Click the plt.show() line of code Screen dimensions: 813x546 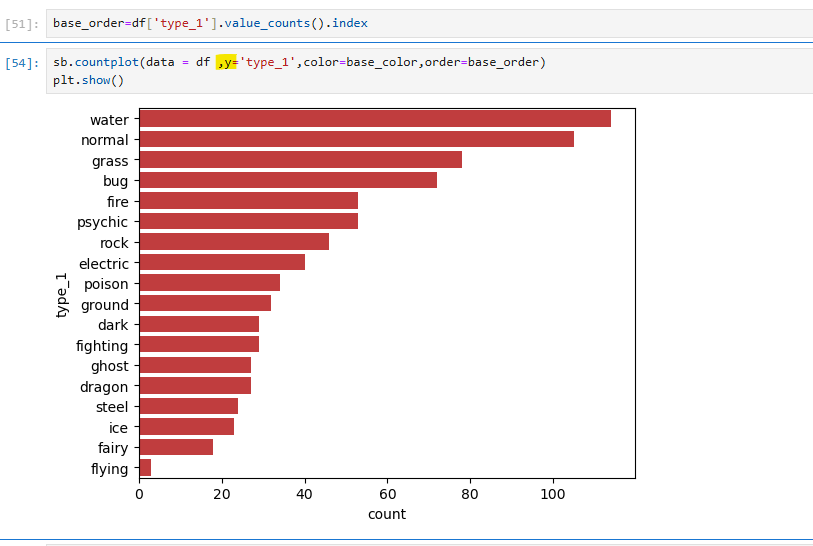coord(89,80)
